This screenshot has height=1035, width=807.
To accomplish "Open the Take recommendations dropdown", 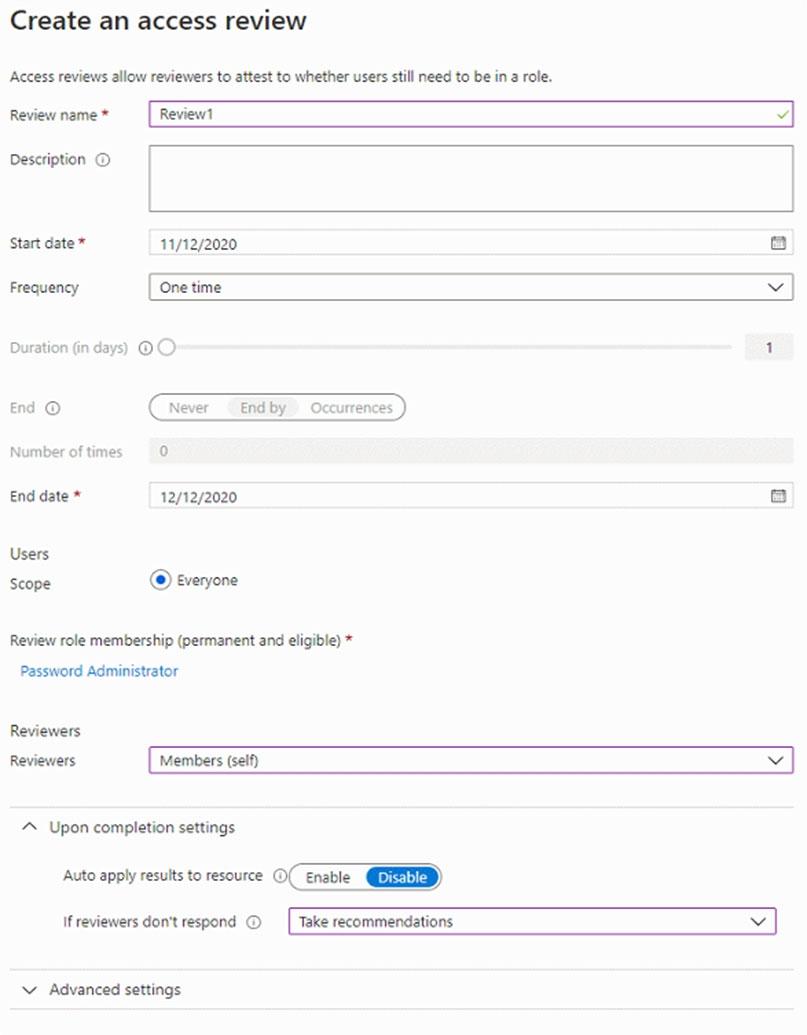I will tap(531, 921).
